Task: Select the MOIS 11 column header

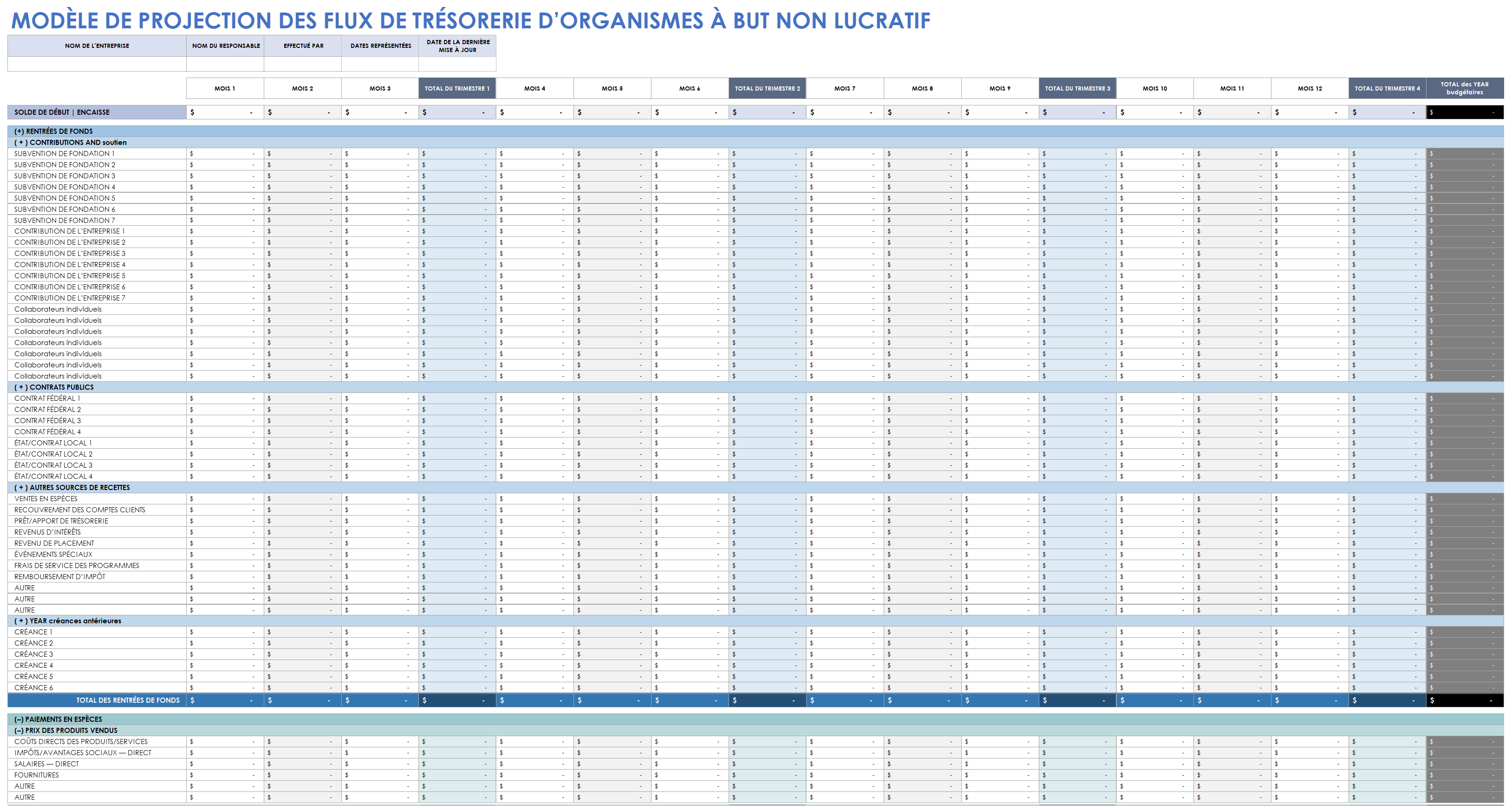Action: click(1232, 88)
